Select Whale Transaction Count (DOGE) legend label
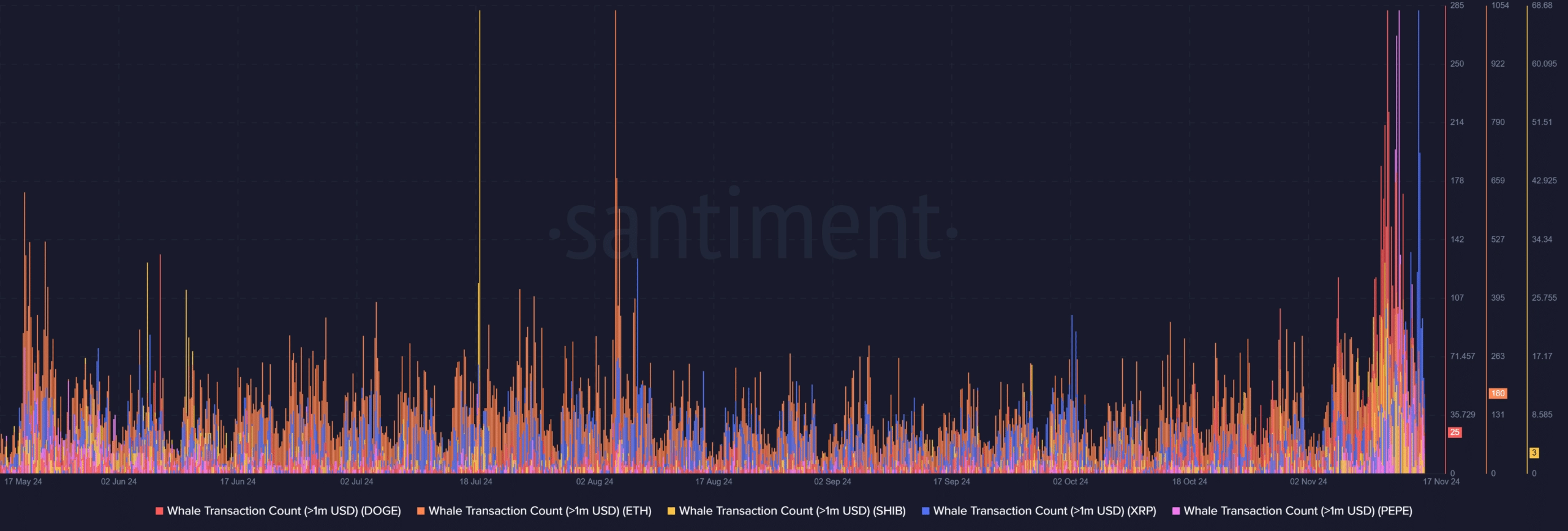 tap(284, 511)
